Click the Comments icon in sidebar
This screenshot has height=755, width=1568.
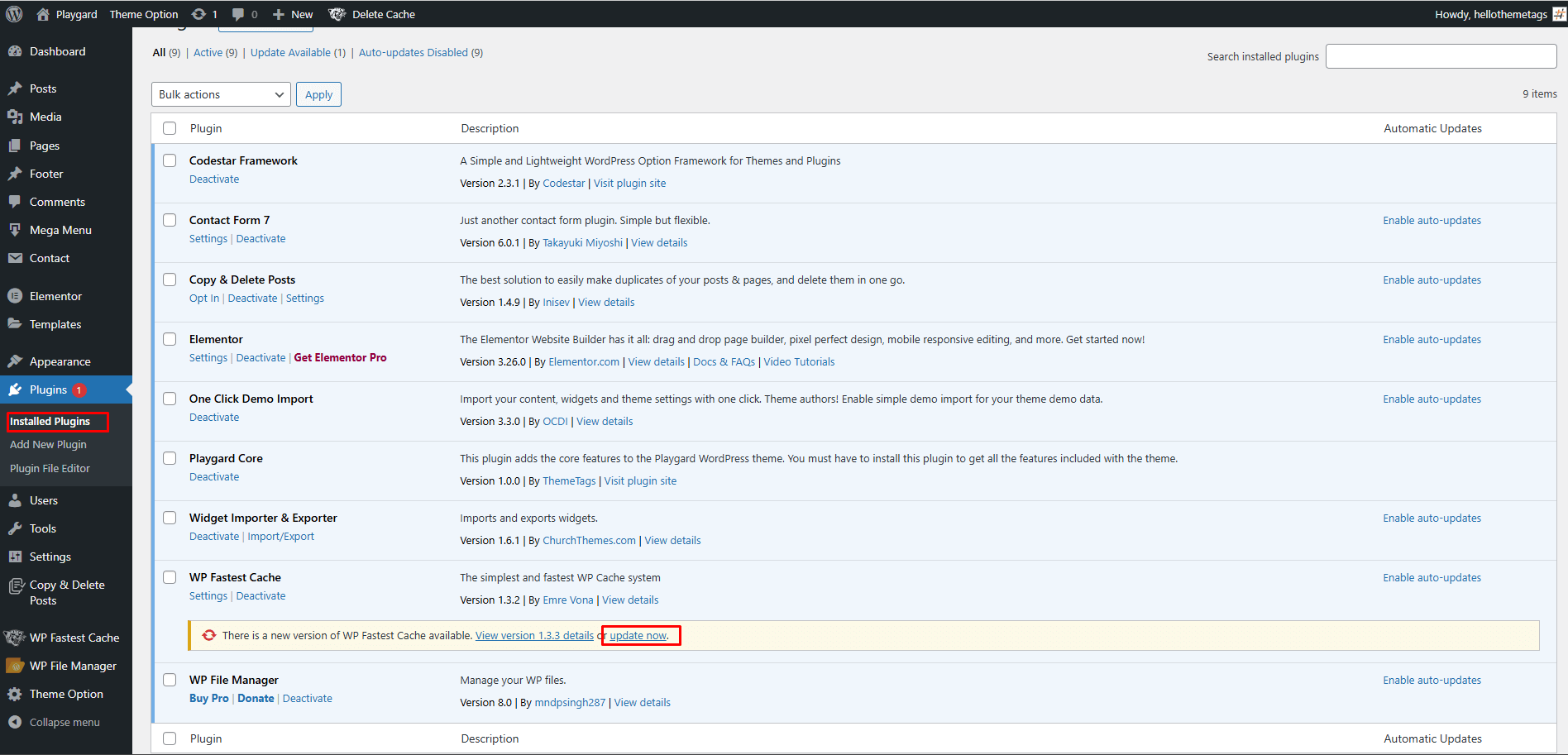[15, 202]
